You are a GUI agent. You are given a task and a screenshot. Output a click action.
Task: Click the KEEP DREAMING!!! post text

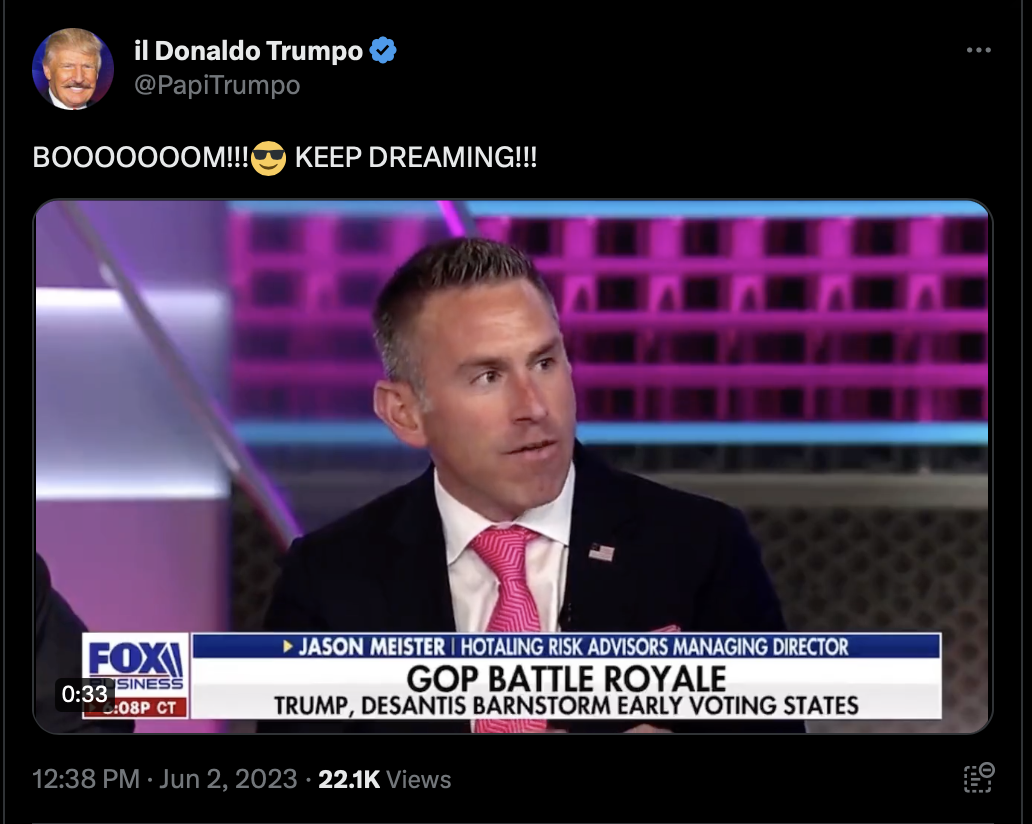416,158
